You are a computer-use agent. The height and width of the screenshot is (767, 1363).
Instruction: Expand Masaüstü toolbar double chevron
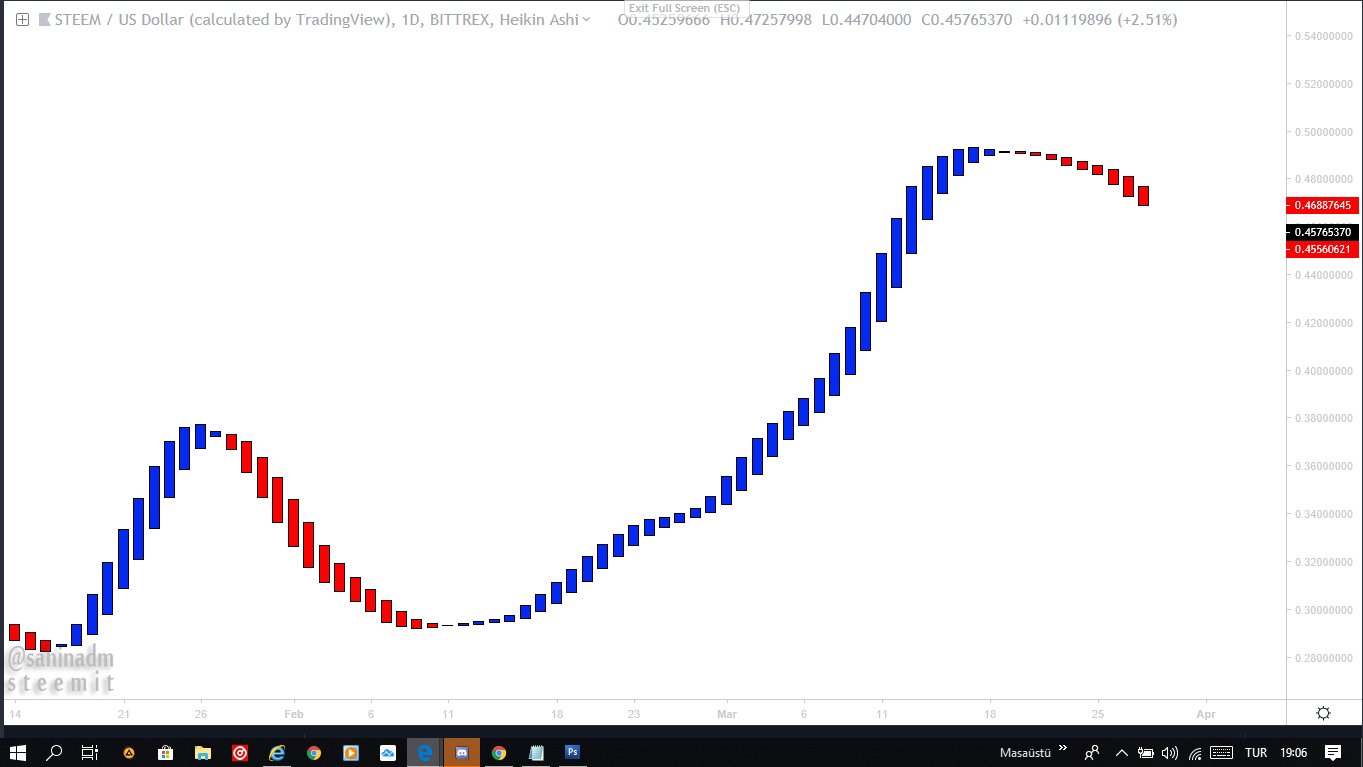coord(1062,747)
